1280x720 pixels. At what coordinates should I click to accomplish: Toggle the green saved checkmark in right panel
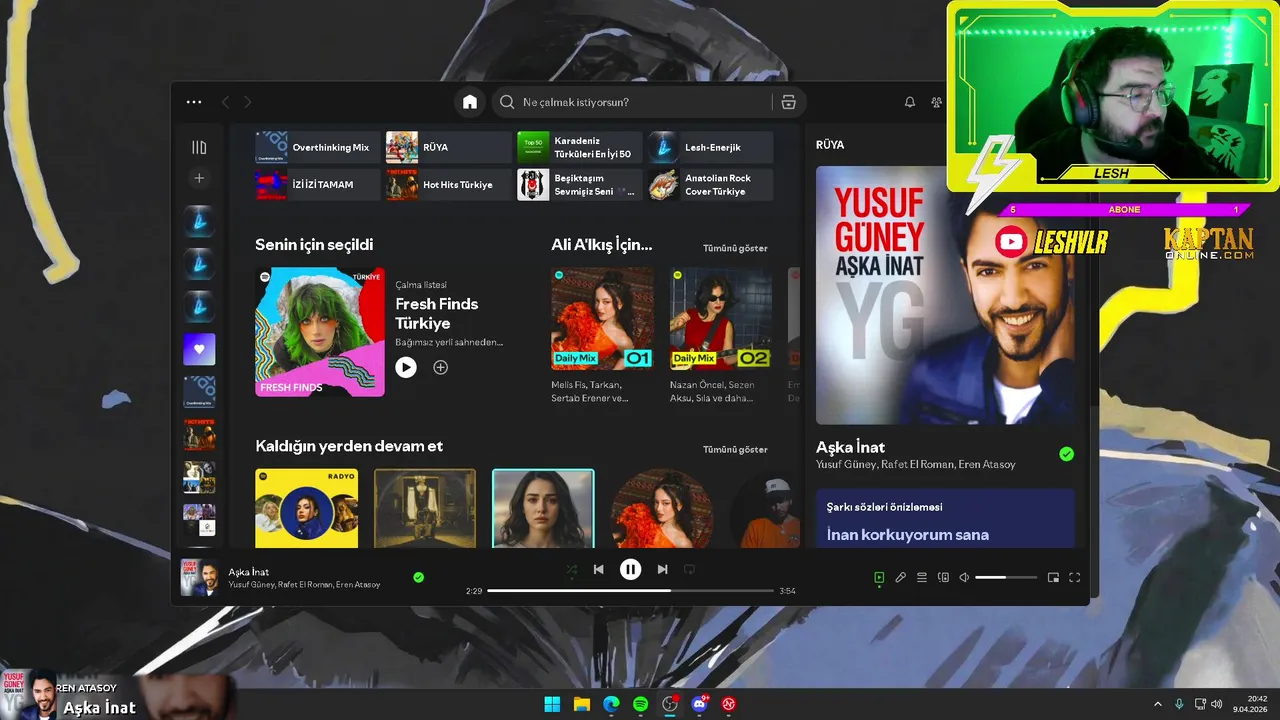1066,454
